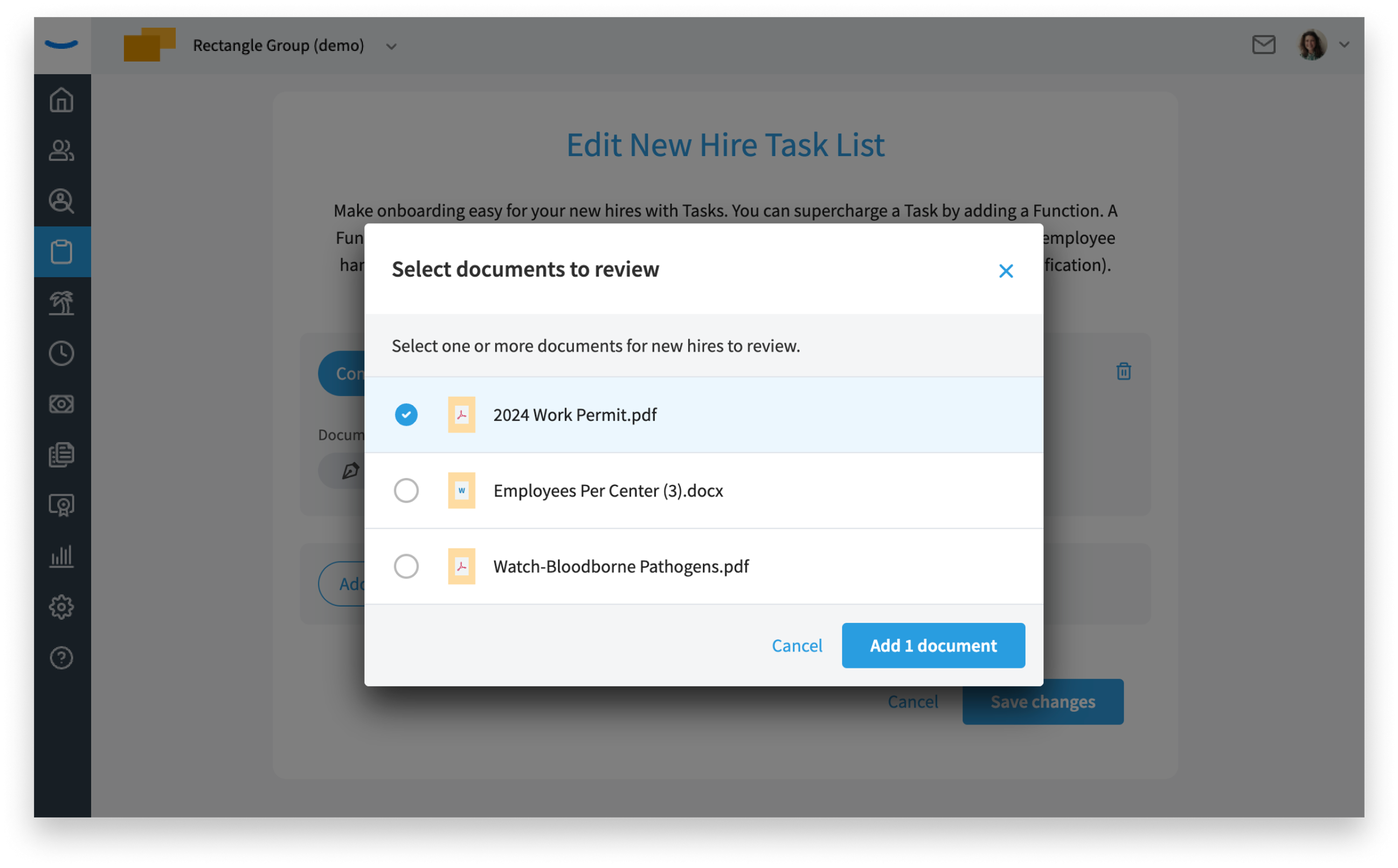Viewport: 1398px width, 868px height.
Task: Open the settings gear sidebar icon
Action: pos(62,607)
